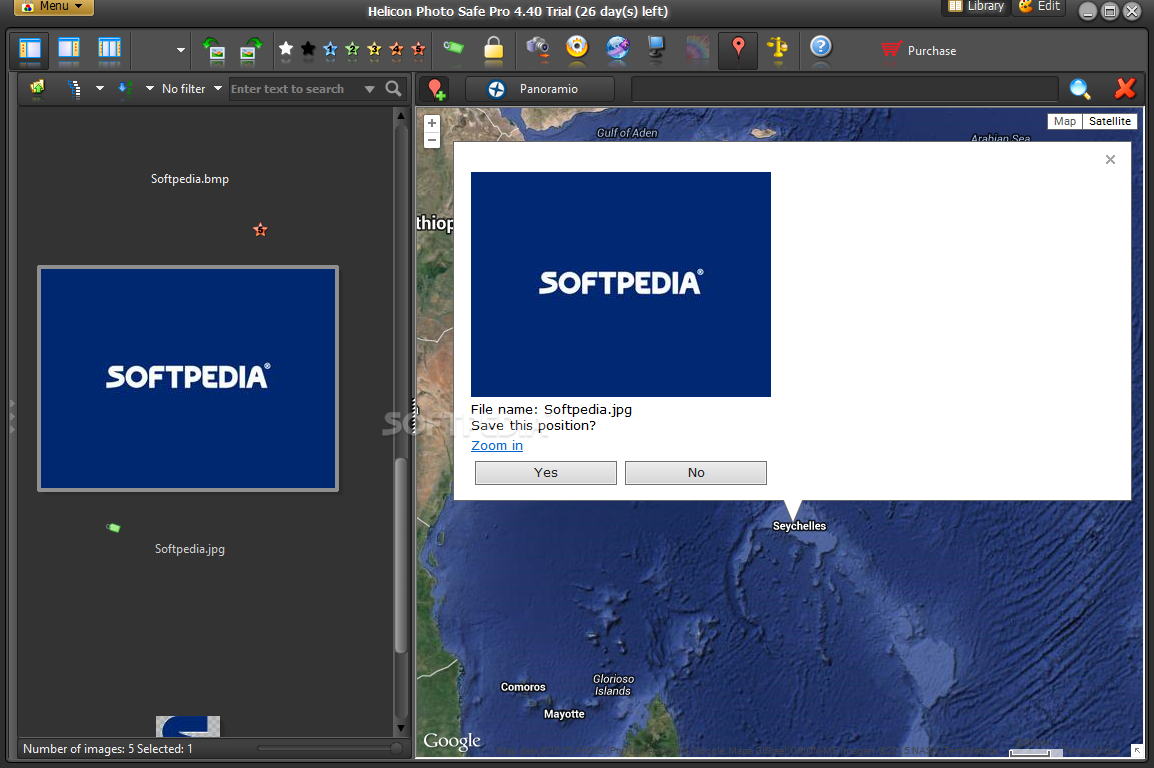The image size is (1154, 768).
Task: Click the Zoom in link
Action: pos(497,445)
